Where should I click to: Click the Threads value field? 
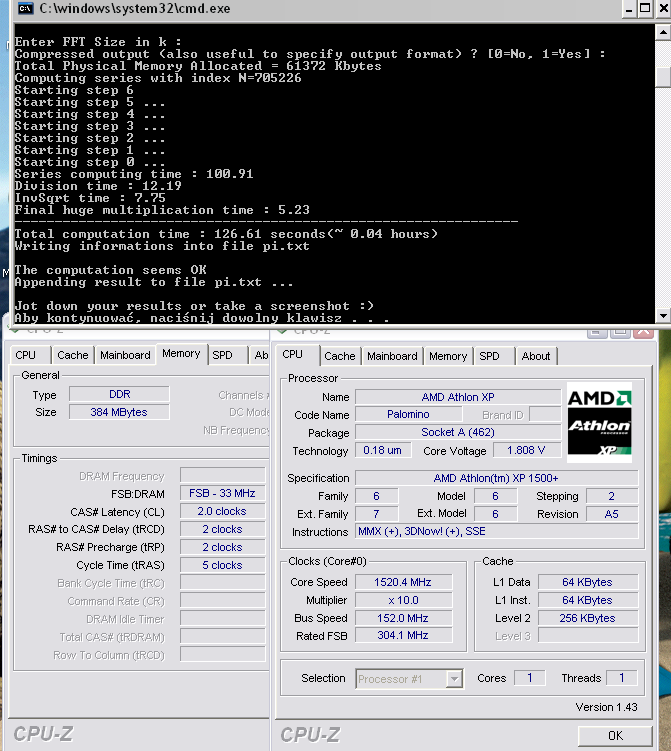pyautogui.click(x=622, y=678)
